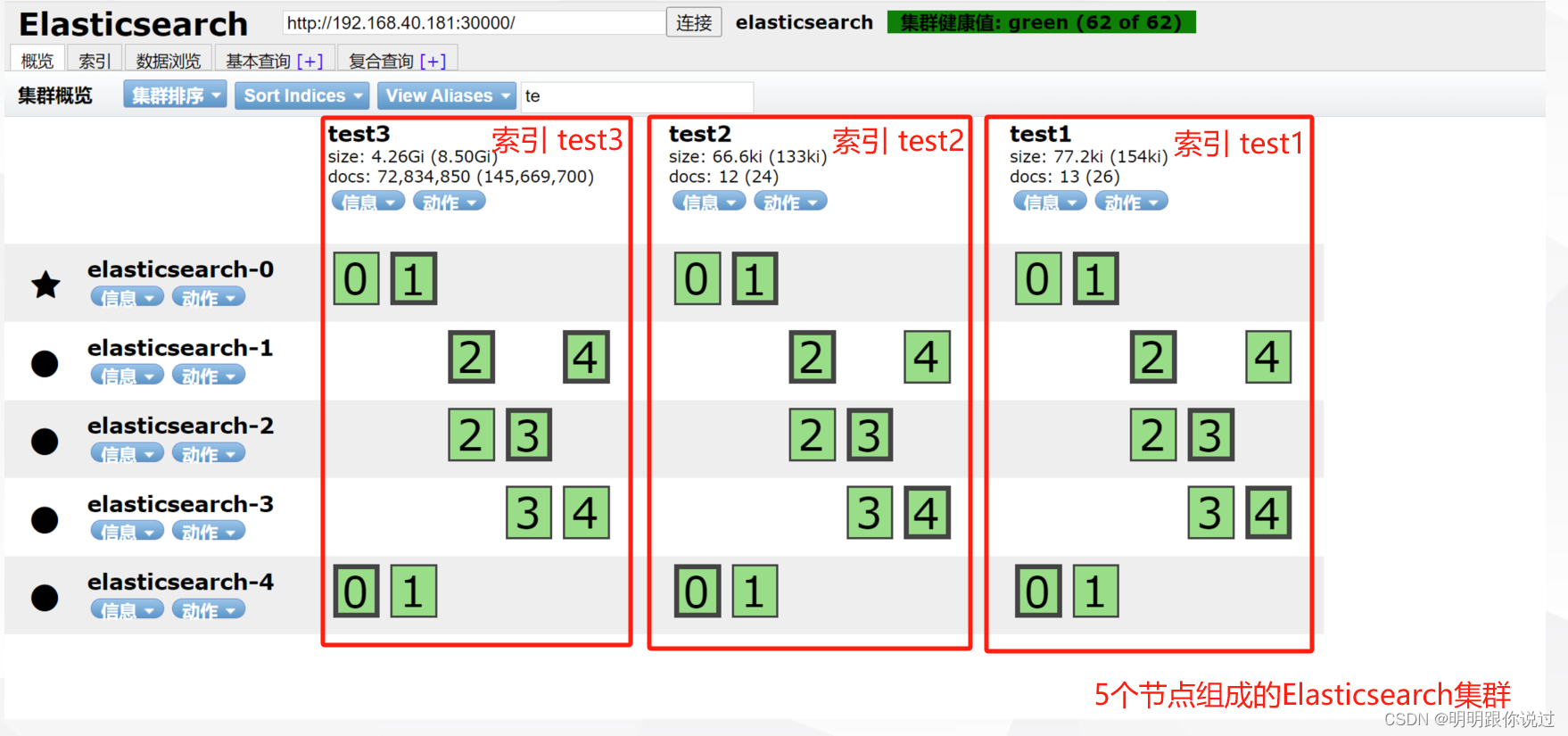Switch to the 概览 overview tab
This screenshot has width=1568, height=736.
(x=37, y=60)
